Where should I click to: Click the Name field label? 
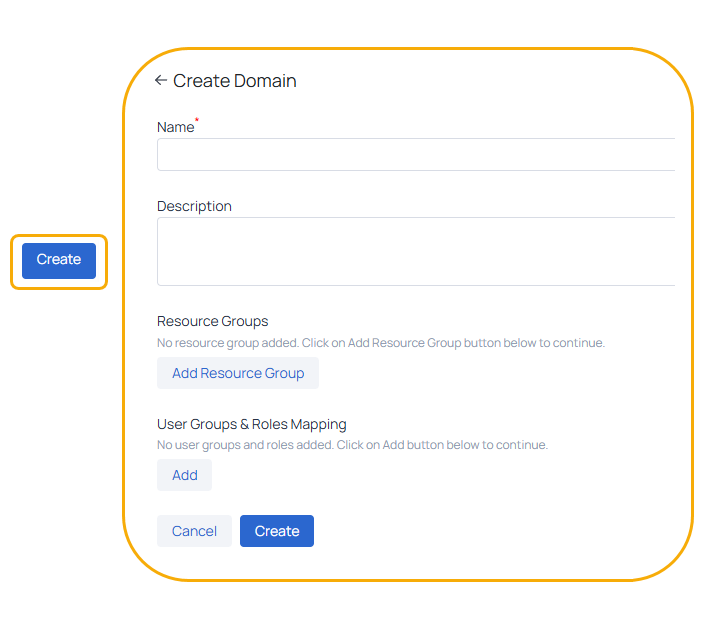[175, 127]
